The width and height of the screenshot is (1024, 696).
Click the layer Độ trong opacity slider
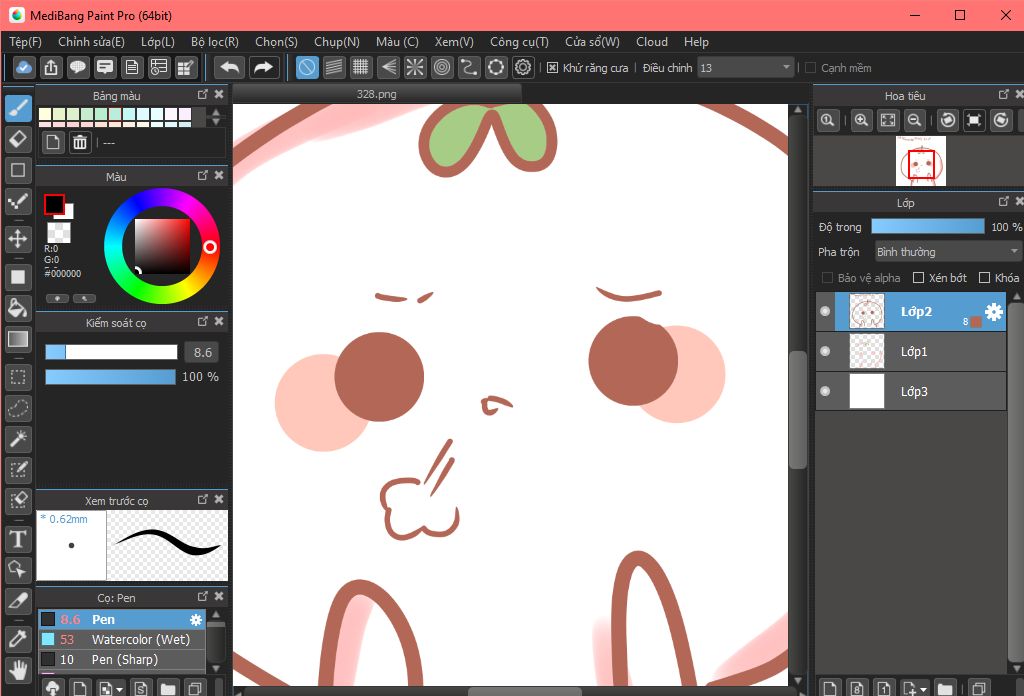tap(928, 227)
